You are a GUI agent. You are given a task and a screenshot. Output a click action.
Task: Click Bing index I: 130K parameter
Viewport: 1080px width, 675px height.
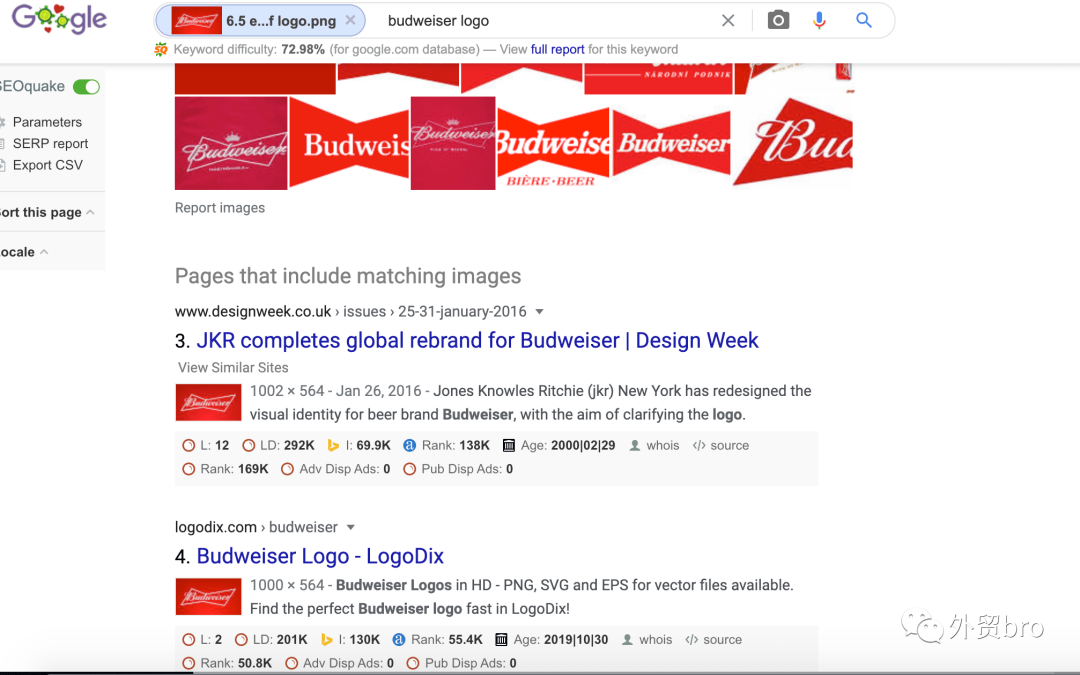point(350,639)
